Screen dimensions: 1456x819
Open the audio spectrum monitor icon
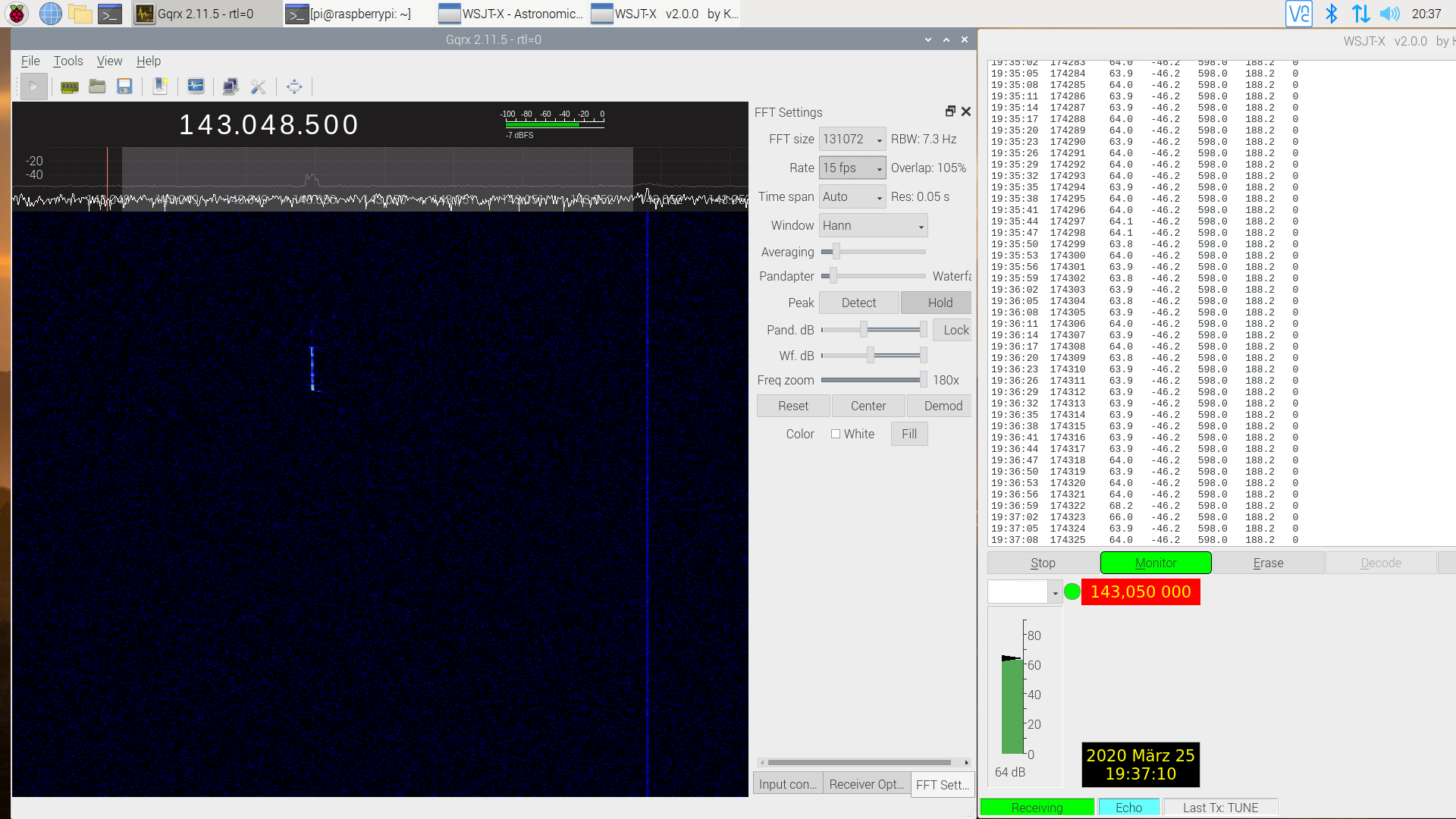point(196,86)
